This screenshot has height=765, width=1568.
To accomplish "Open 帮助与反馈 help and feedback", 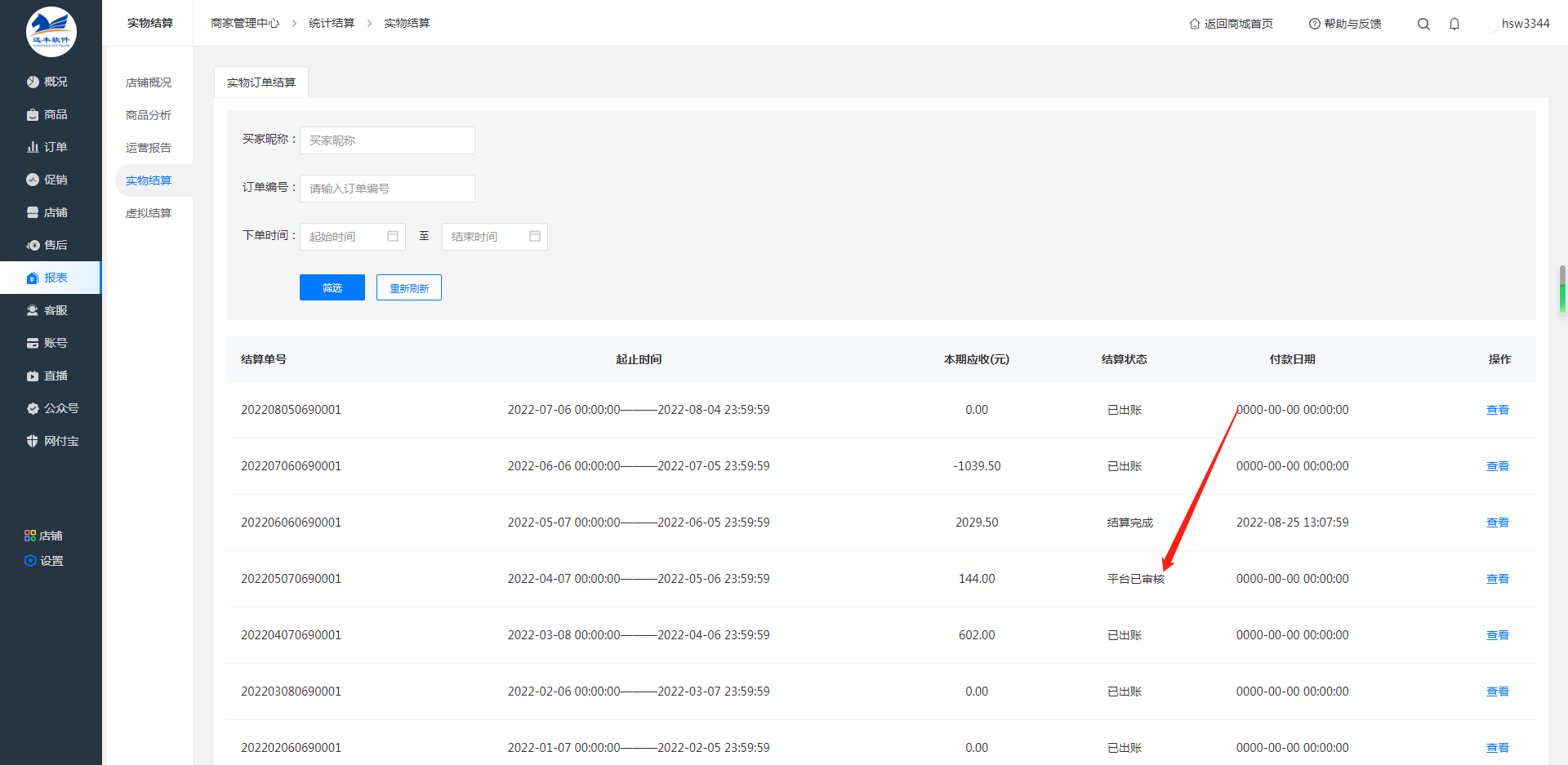I will 1345,24.
